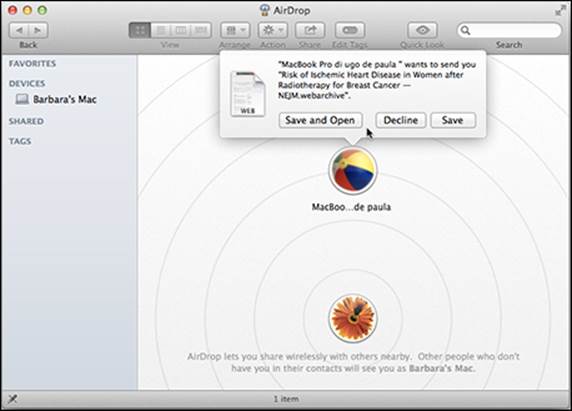Click the Search field
572x411 pixels.
pyautogui.click(x=509, y=30)
